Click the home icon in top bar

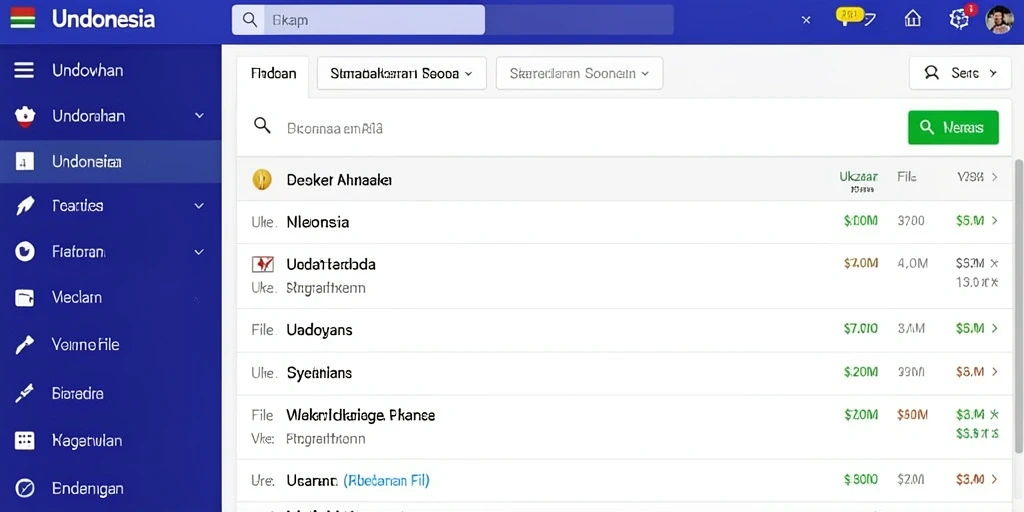point(912,19)
